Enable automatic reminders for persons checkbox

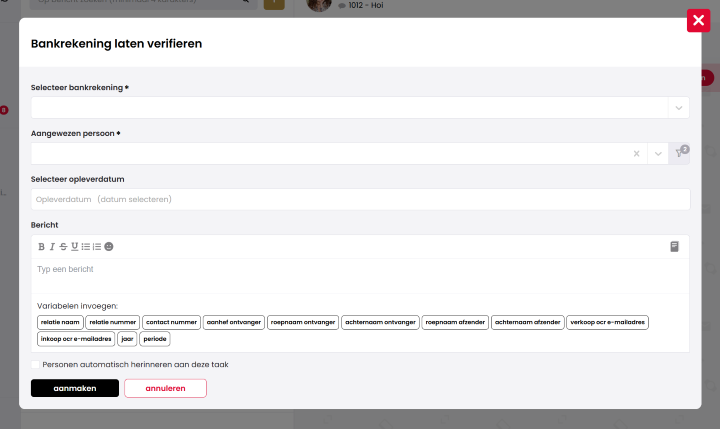coord(35,365)
